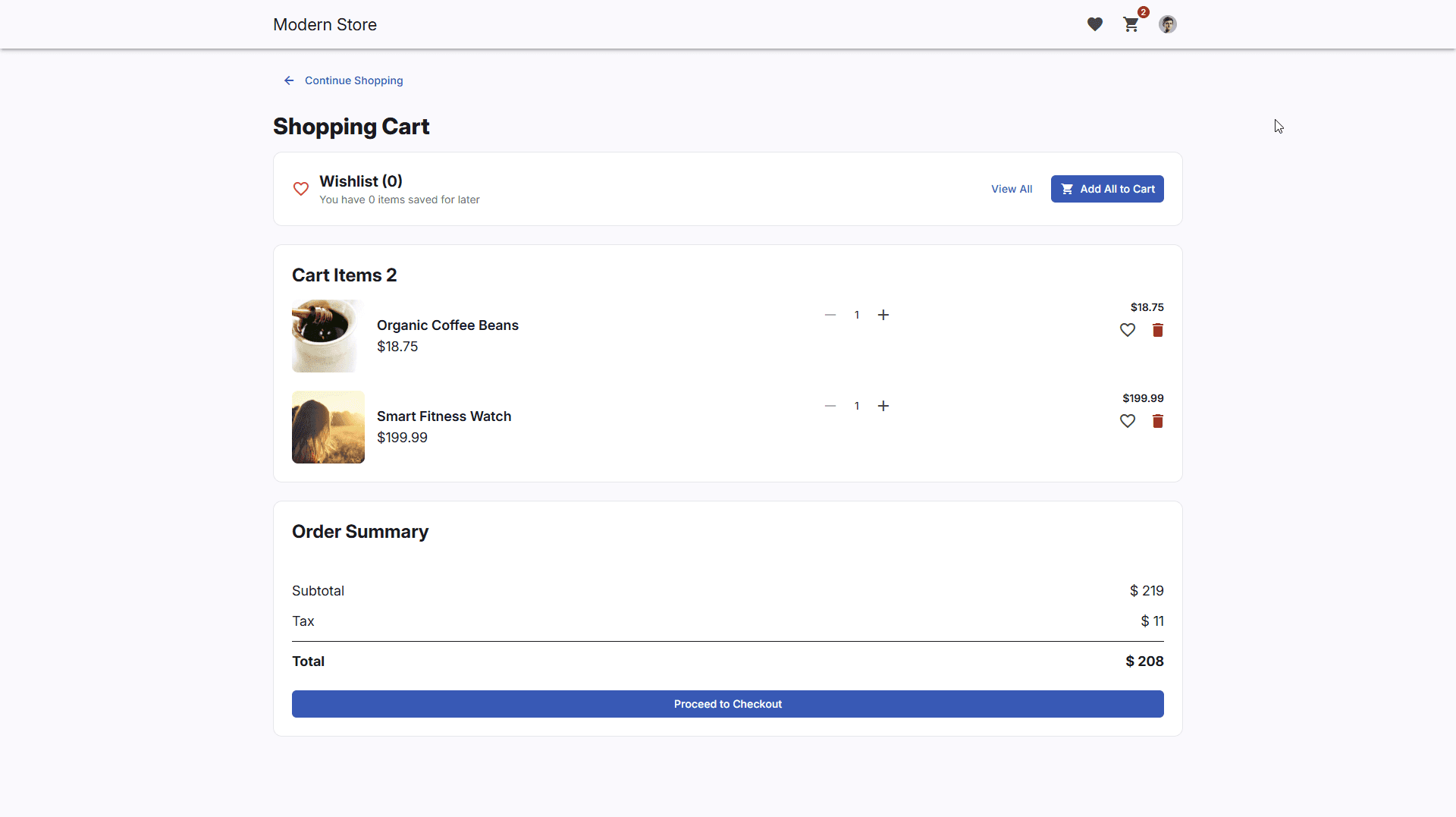This screenshot has height=817, width=1456.
Task: Click the Tax amount $ 11
Action: coord(1152,621)
